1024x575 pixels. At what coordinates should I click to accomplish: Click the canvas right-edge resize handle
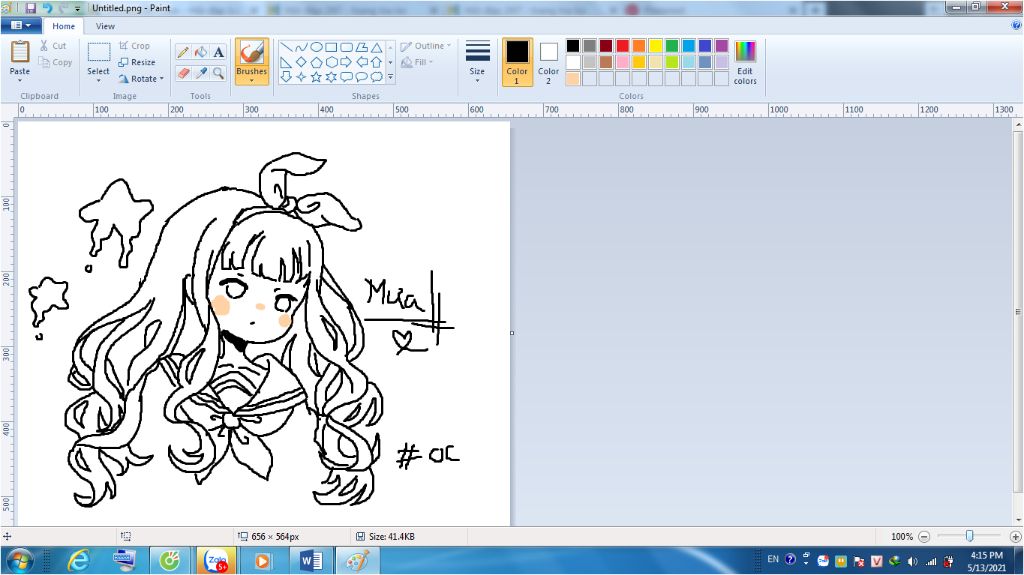tap(512, 333)
